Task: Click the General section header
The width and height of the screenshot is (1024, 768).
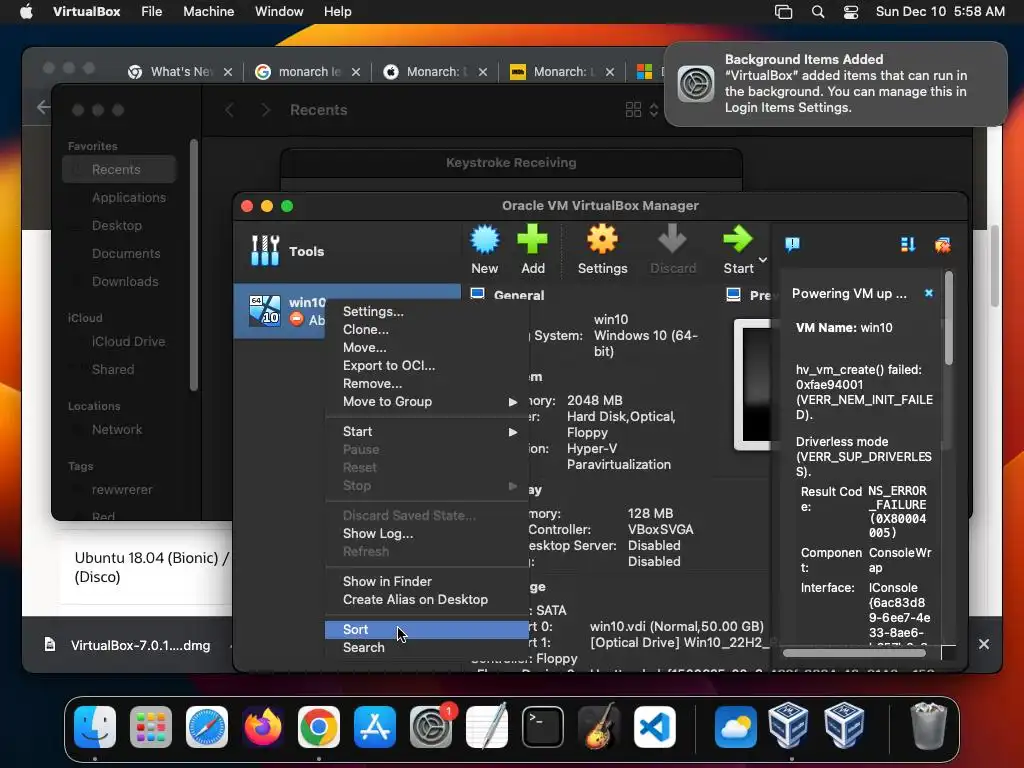Action: pos(519,295)
